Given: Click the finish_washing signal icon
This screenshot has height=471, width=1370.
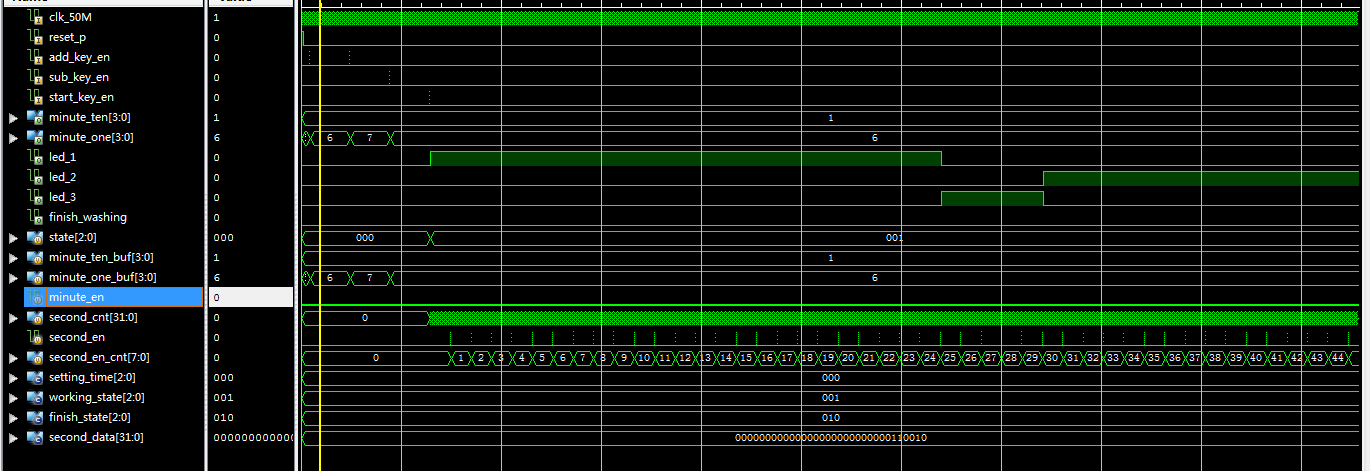Looking at the screenshot, I should tap(35, 217).
